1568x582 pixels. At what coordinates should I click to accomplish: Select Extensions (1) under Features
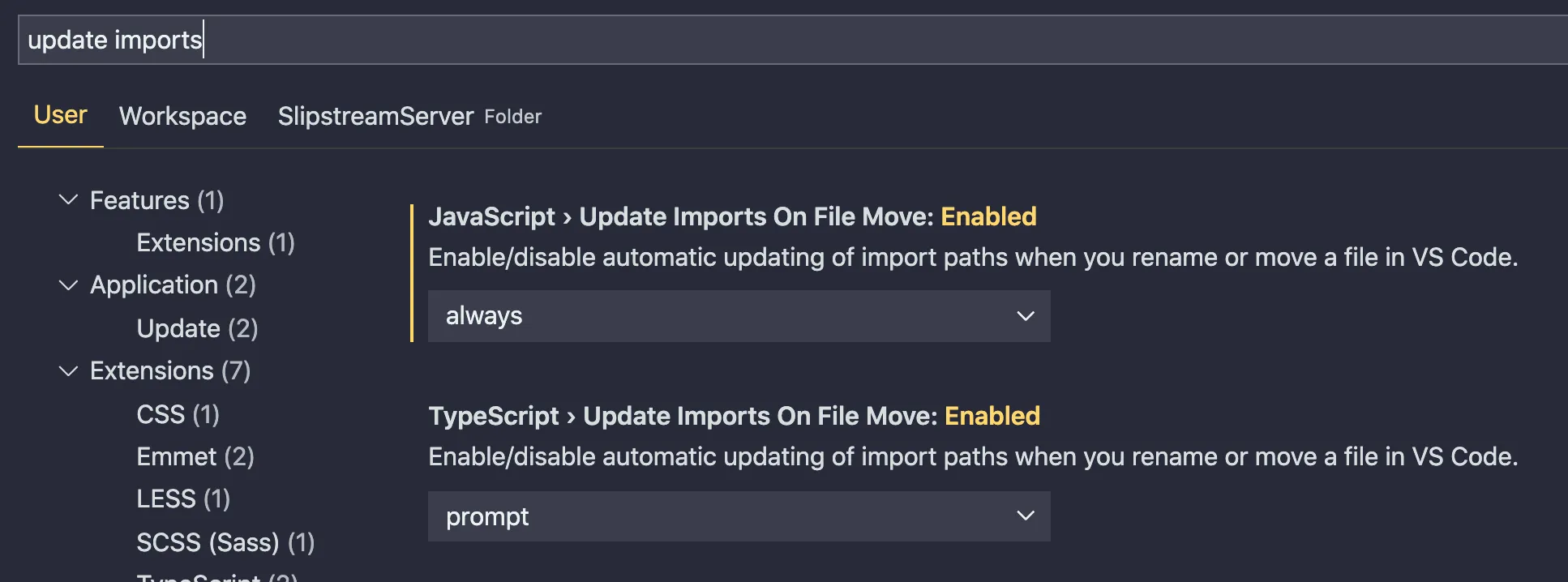215,242
